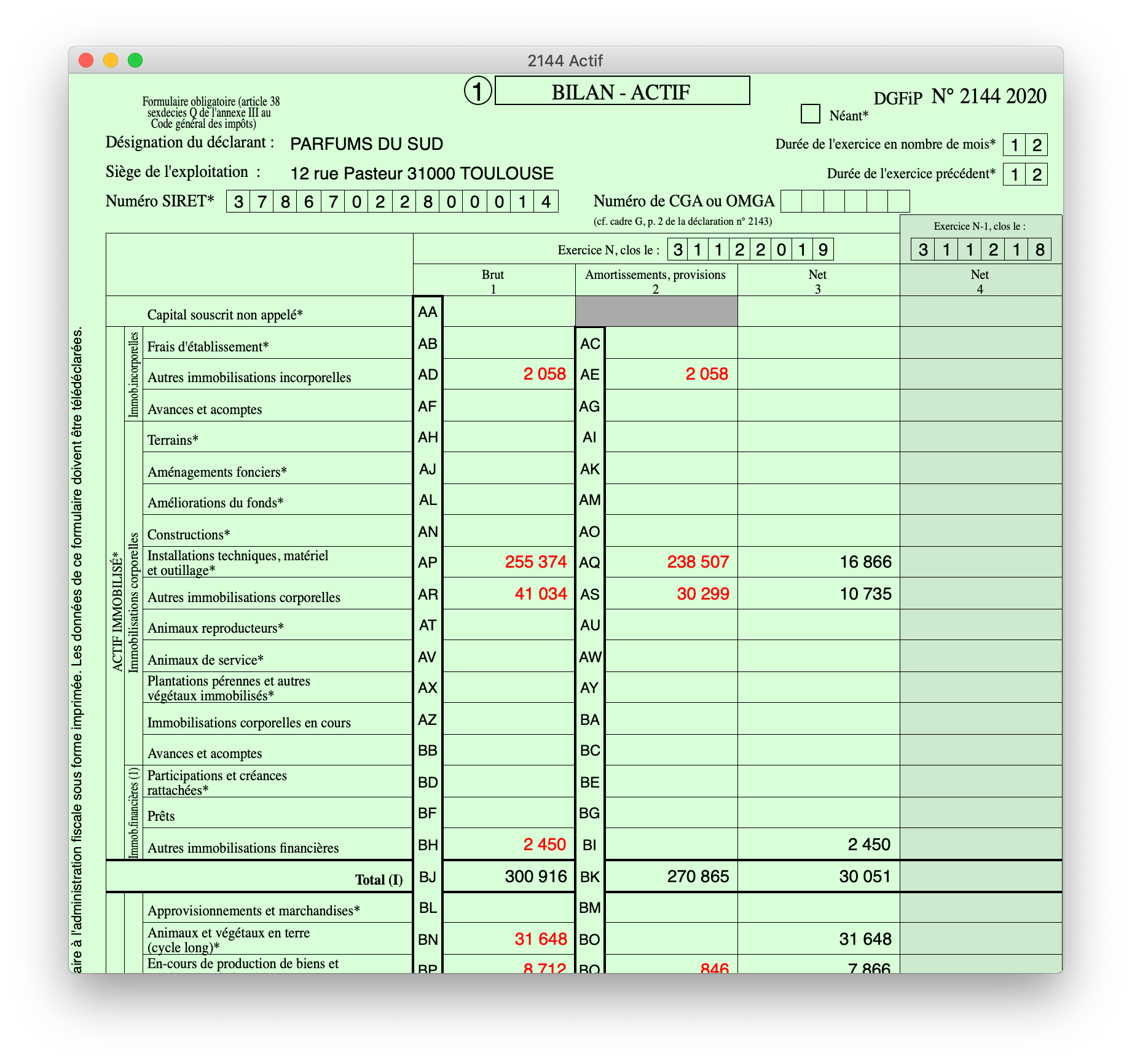Click the net value 16 866
This screenshot has width=1132, height=1064.
click(866, 561)
